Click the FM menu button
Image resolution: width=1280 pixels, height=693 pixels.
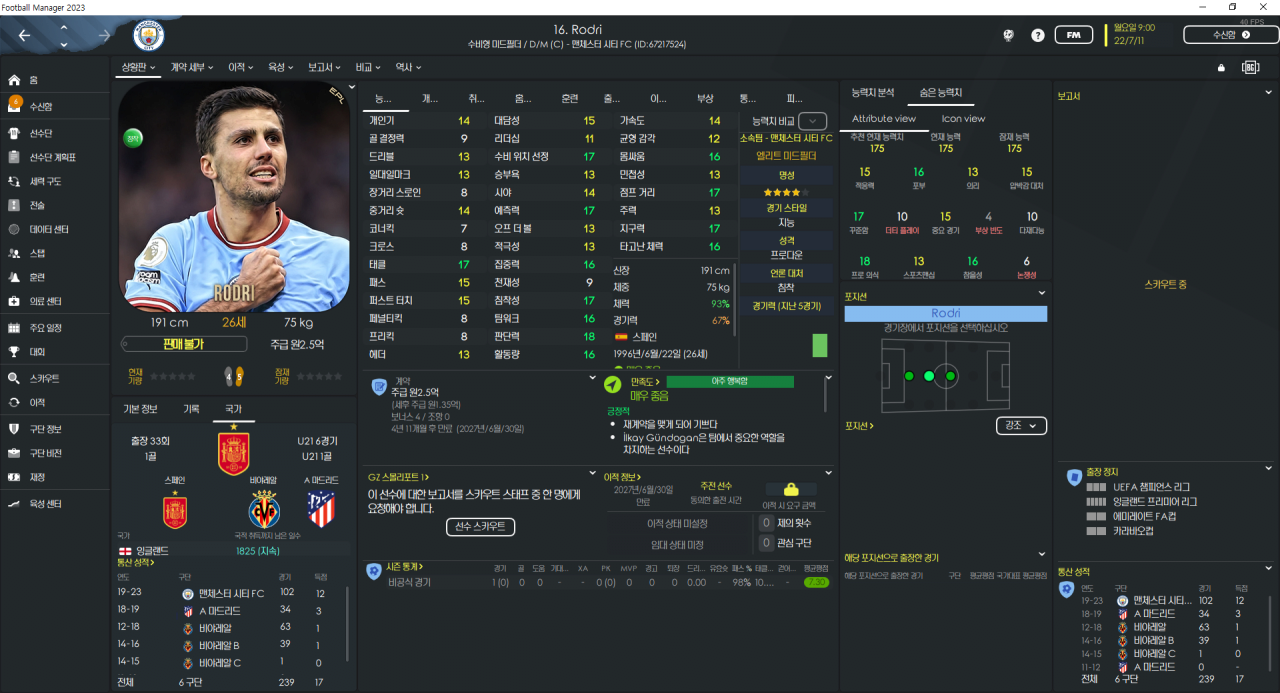(x=1073, y=35)
